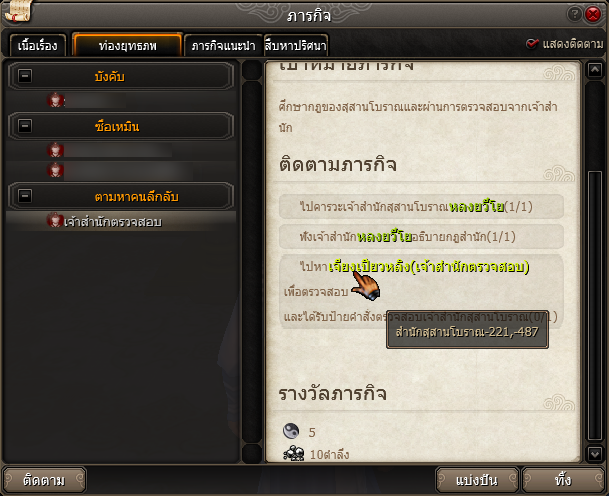Click the ทิ้ง abandon button

tap(563, 480)
